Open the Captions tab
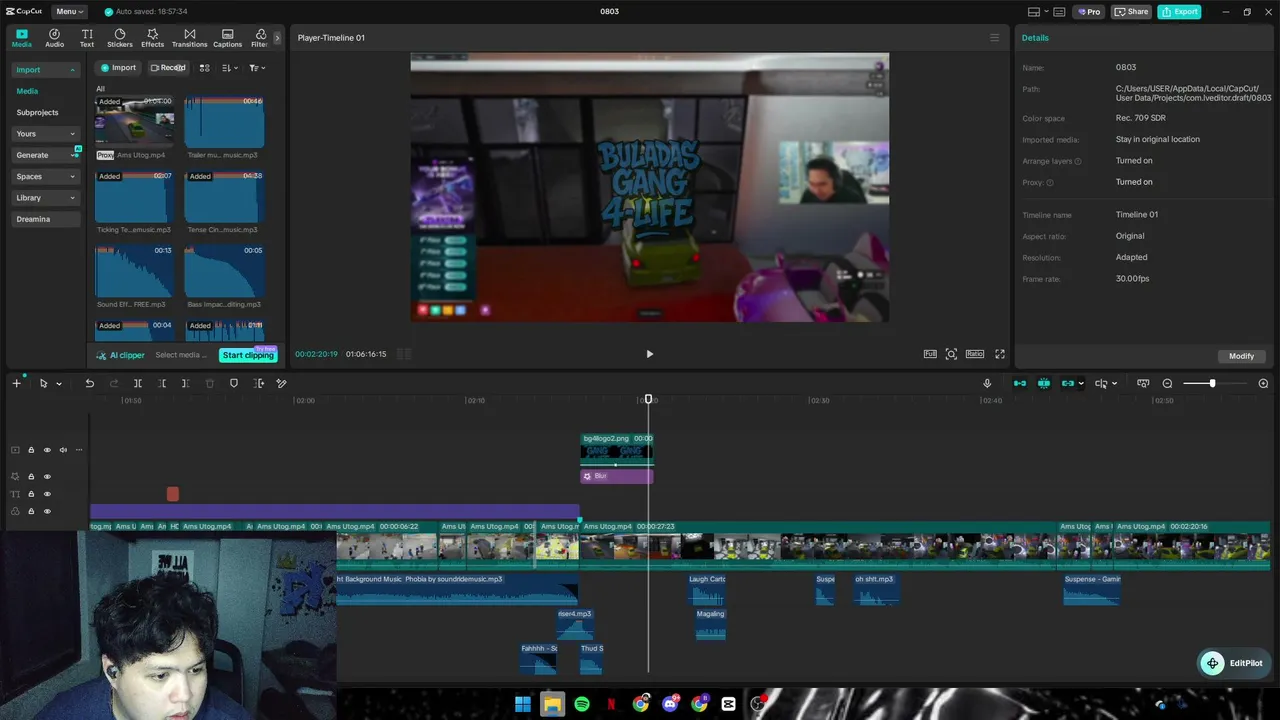The height and width of the screenshot is (720, 1280). pos(228,38)
